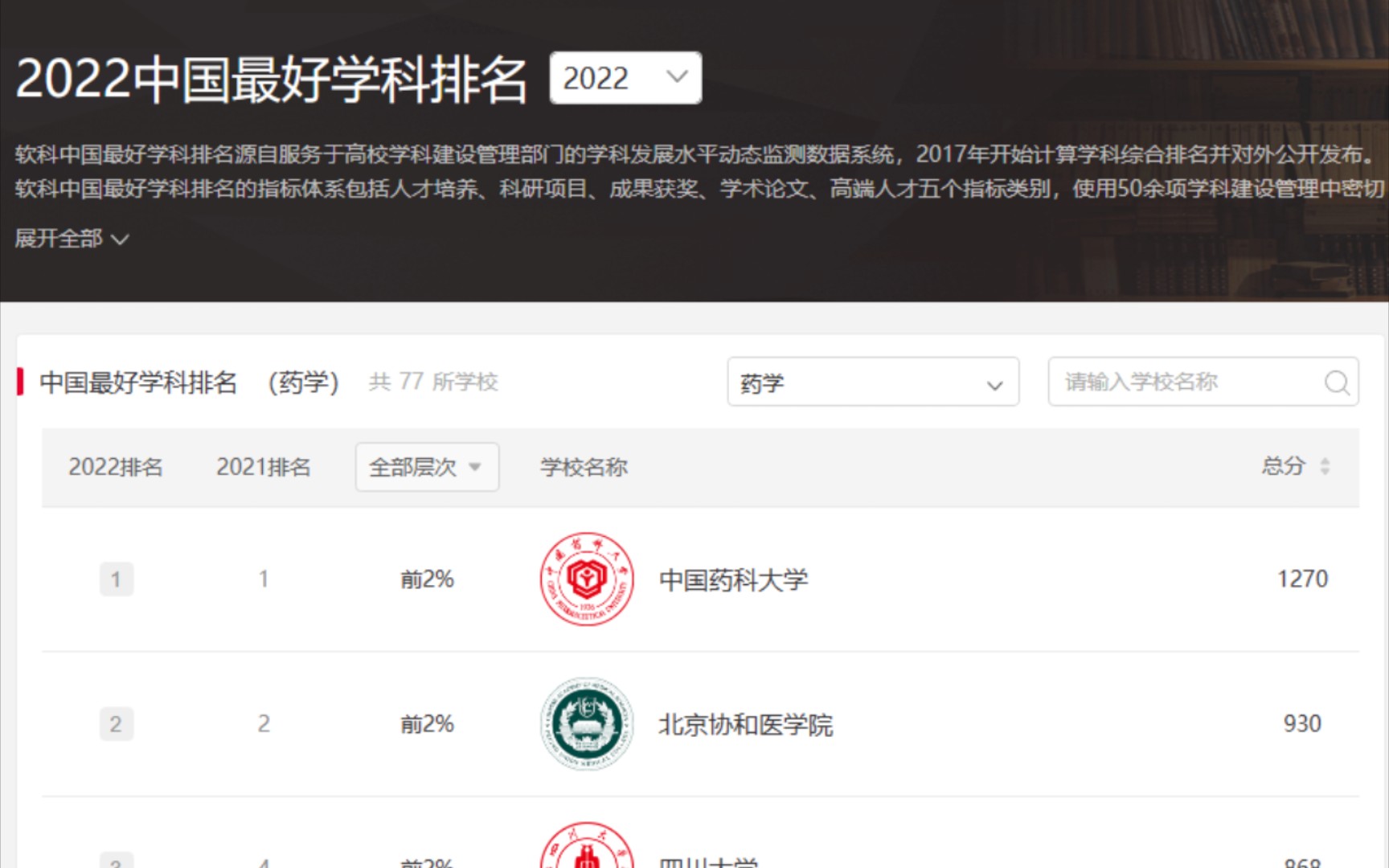Screen dimensions: 1389x868
Task: Click the 学校名称 column header
Action: (x=584, y=467)
